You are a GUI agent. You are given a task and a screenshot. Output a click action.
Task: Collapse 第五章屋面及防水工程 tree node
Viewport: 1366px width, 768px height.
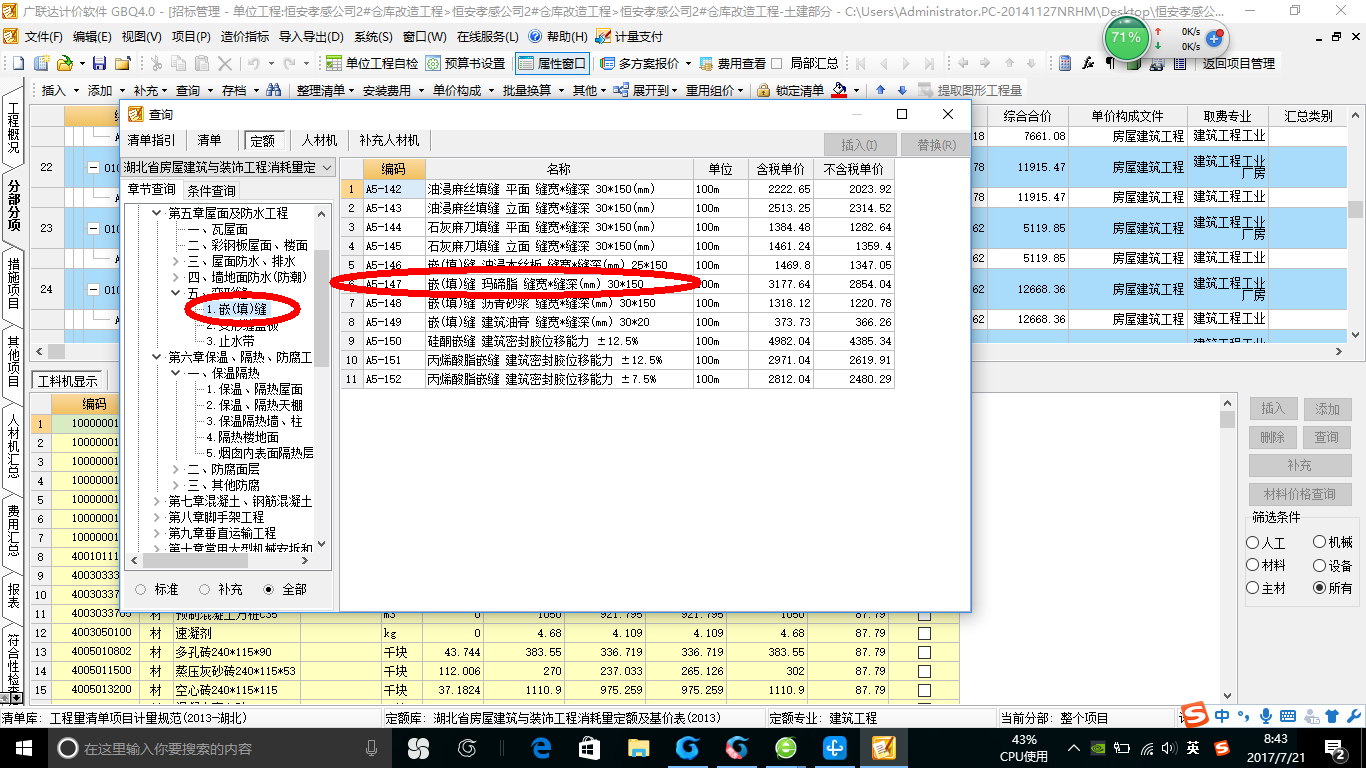(x=157, y=213)
